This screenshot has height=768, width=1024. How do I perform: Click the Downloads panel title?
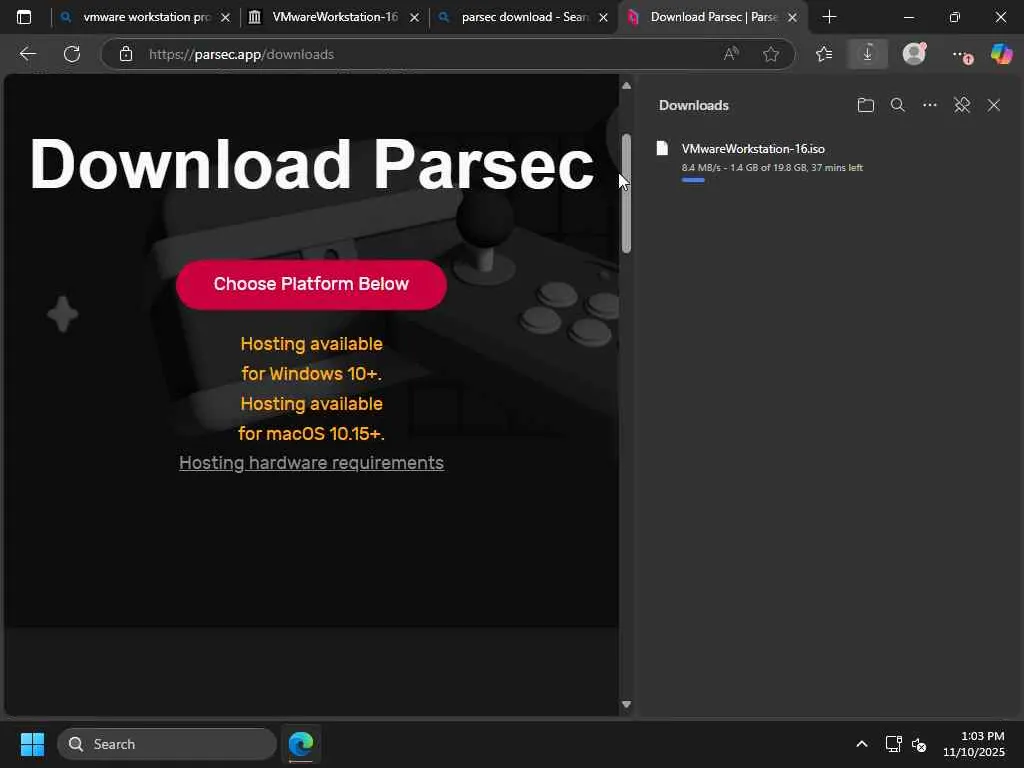(694, 105)
